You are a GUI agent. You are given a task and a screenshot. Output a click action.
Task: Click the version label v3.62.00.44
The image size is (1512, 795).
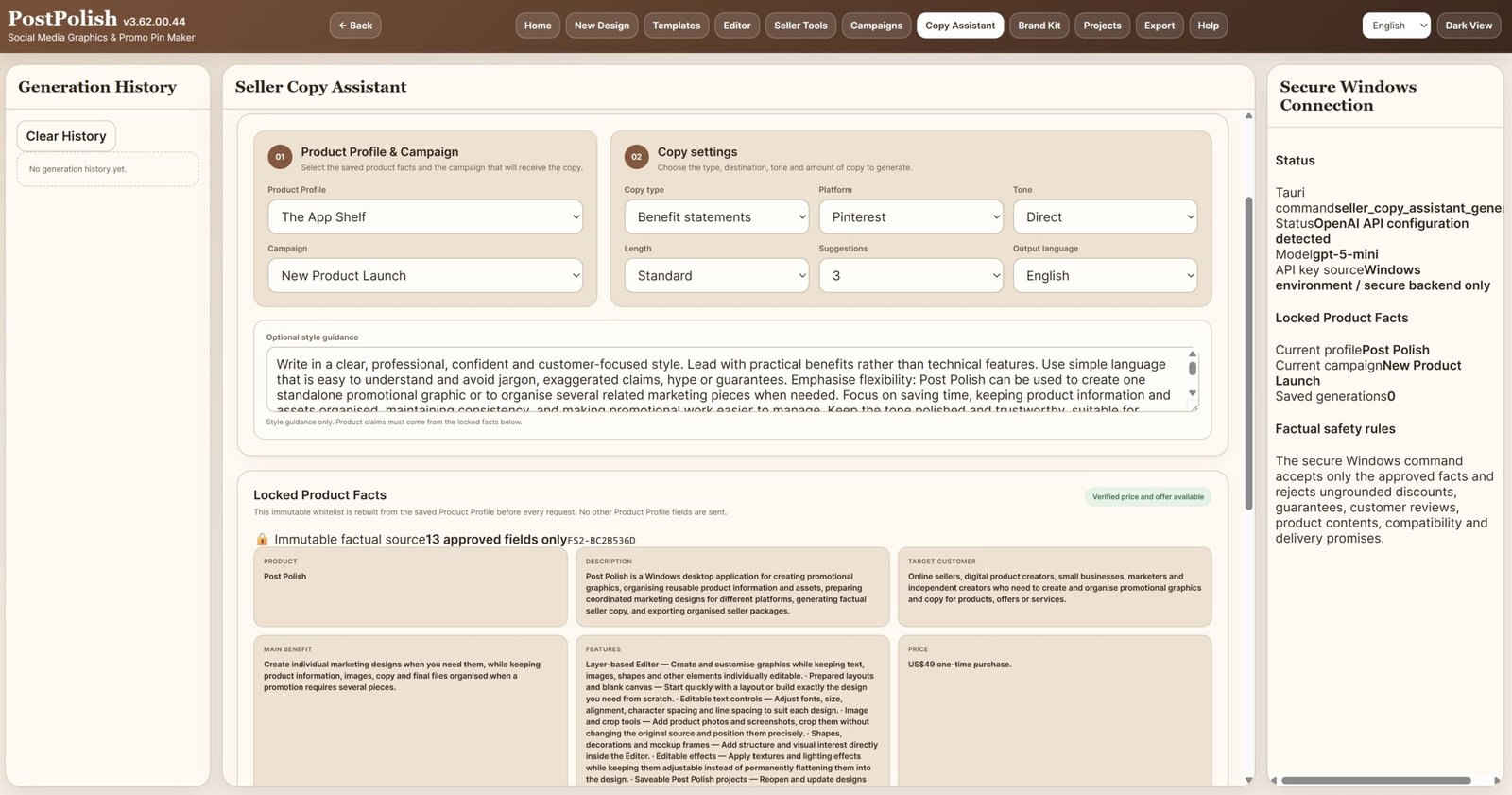click(x=154, y=21)
